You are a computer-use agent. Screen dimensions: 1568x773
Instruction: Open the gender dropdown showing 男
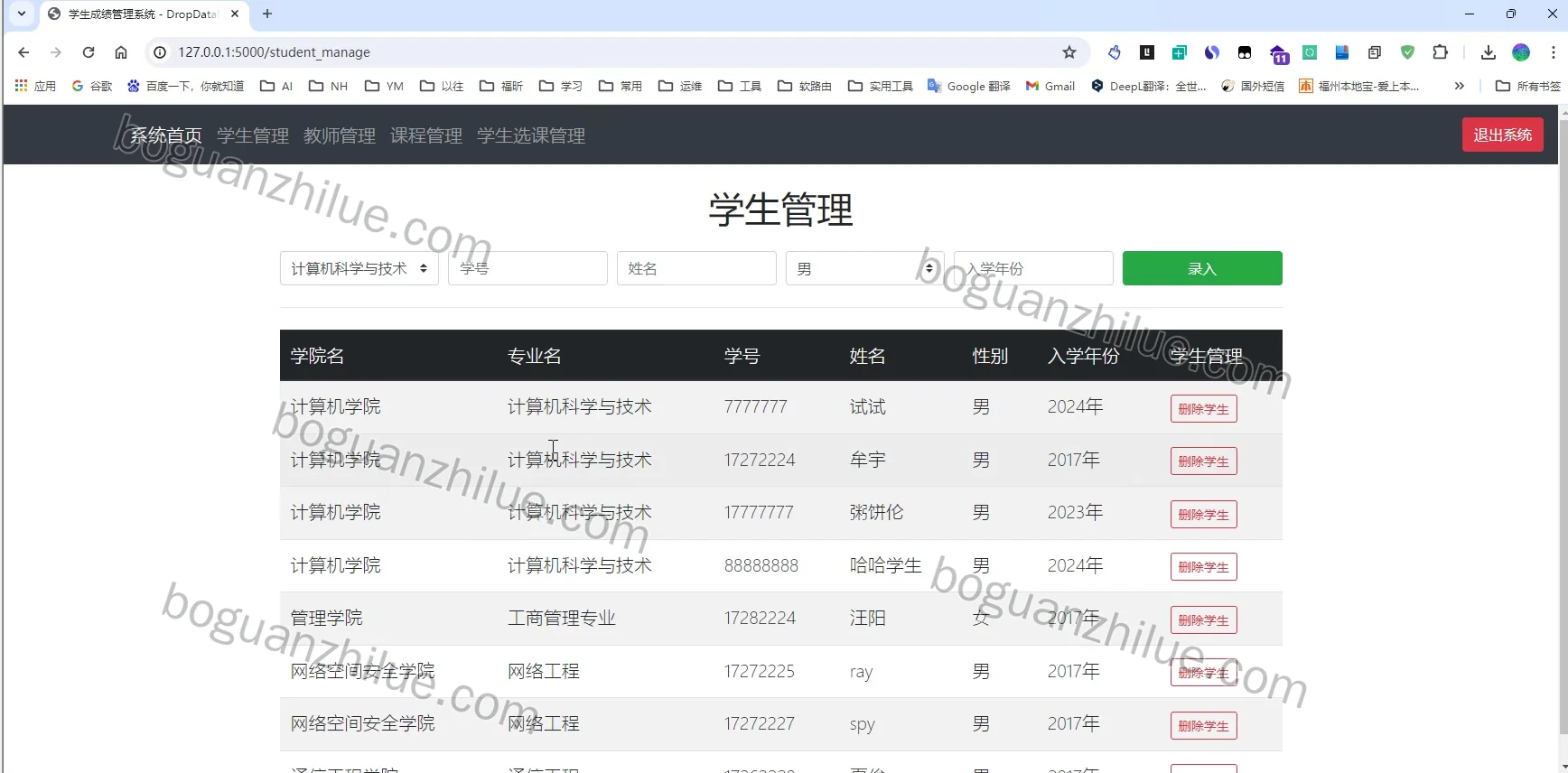click(864, 268)
